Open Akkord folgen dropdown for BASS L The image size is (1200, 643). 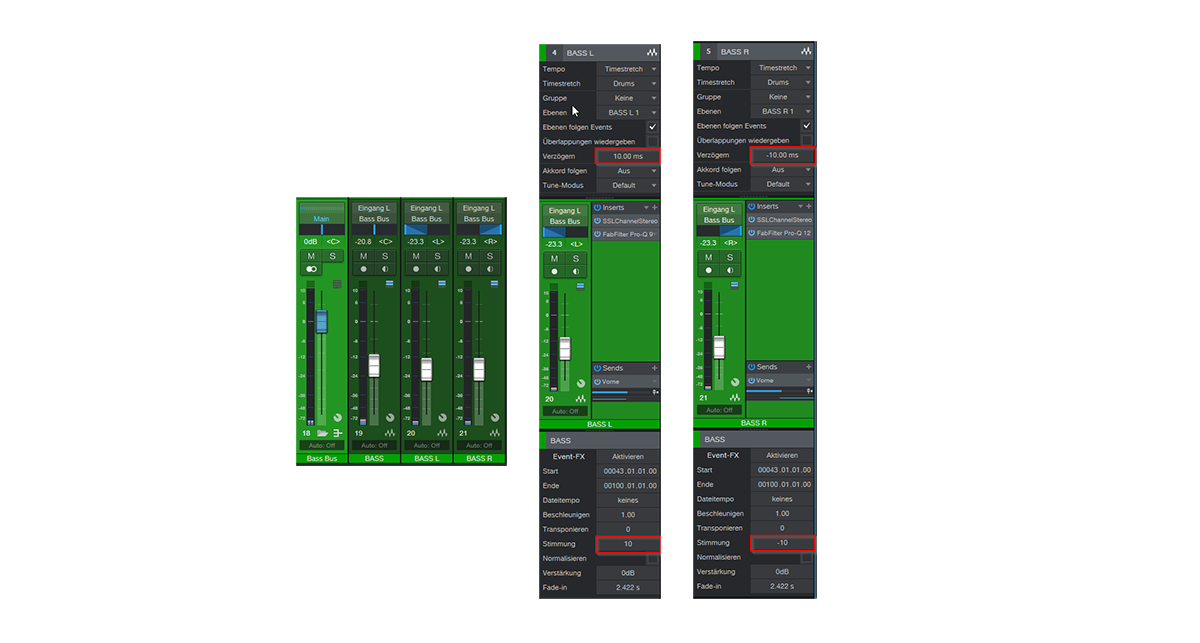pyautogui.click(x=628, y=171)
